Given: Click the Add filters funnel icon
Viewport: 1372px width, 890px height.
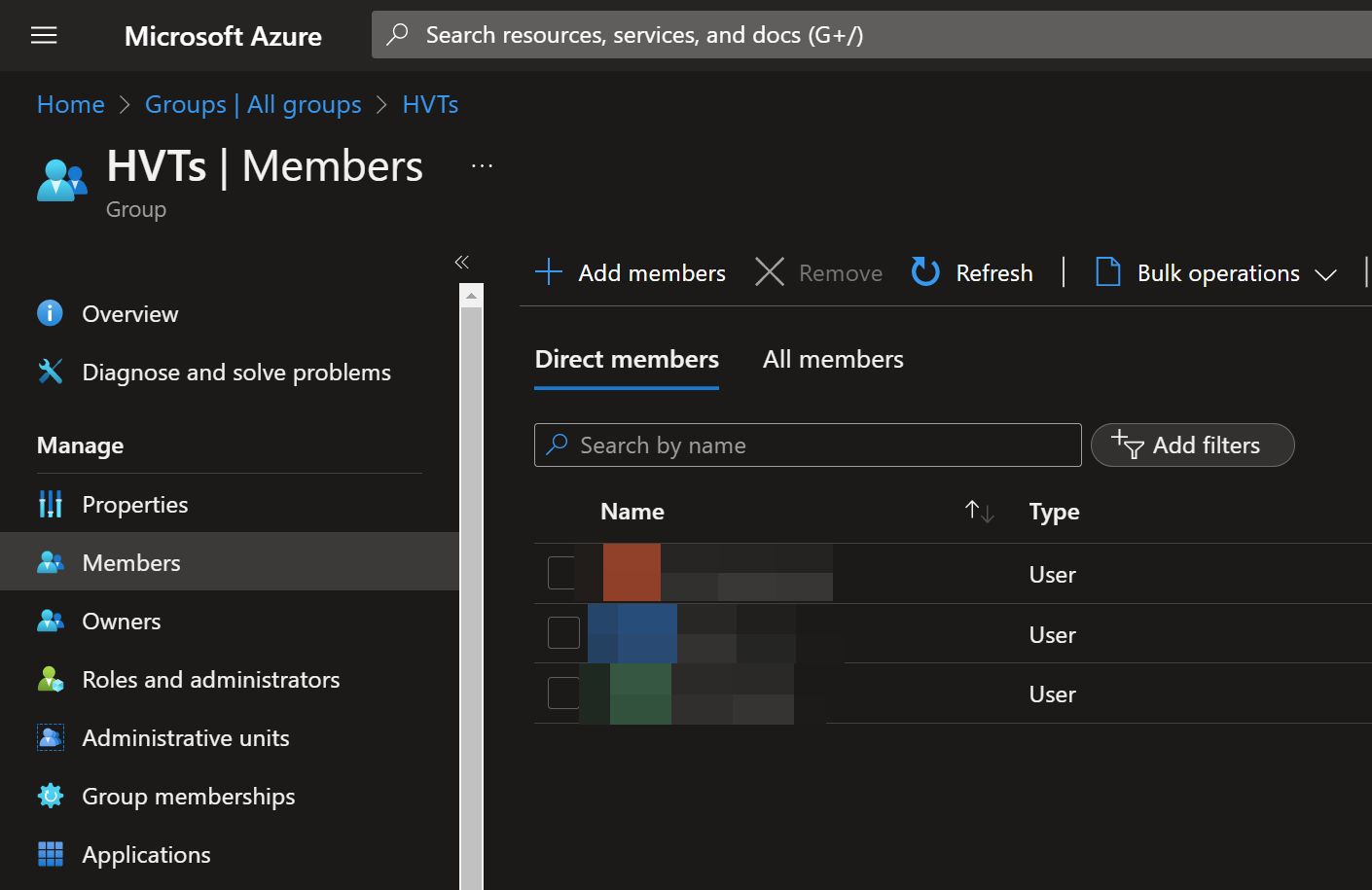Looking at the screenshot, I should click(x=1128, y=444).
